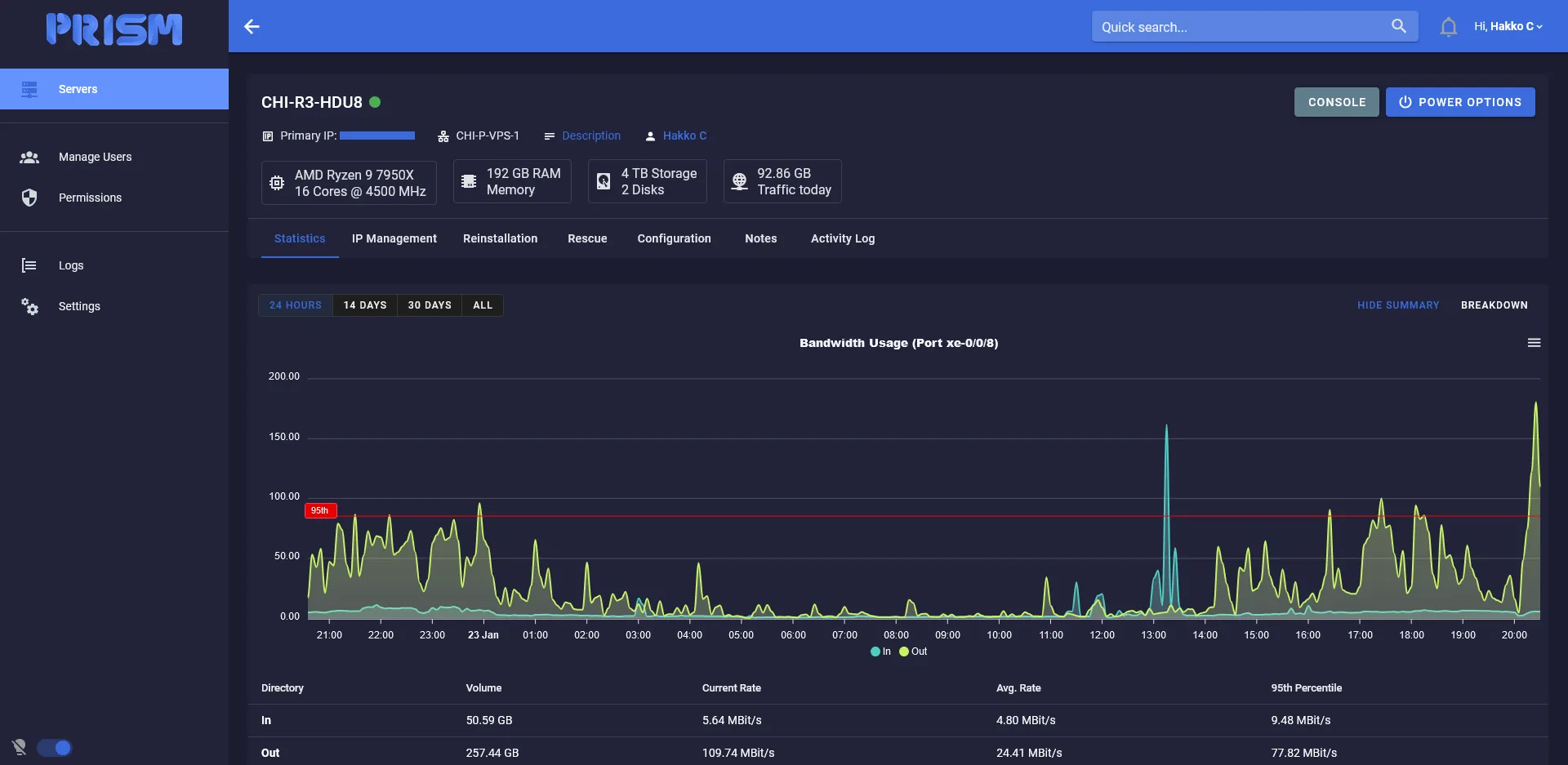Focus the Quick search input field
1568x765 pixels.
pyautogui.click(x=1237, y=27)
